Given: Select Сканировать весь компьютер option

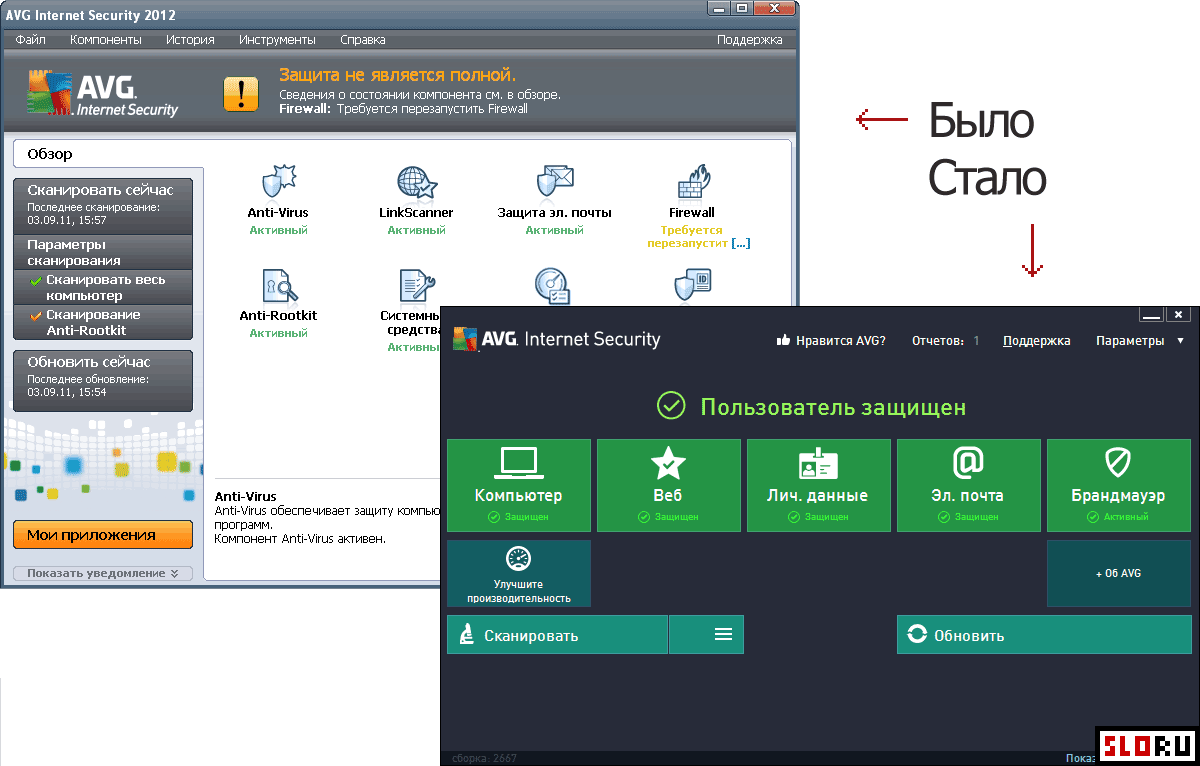Looking at the screenshot, I should 103,288.
